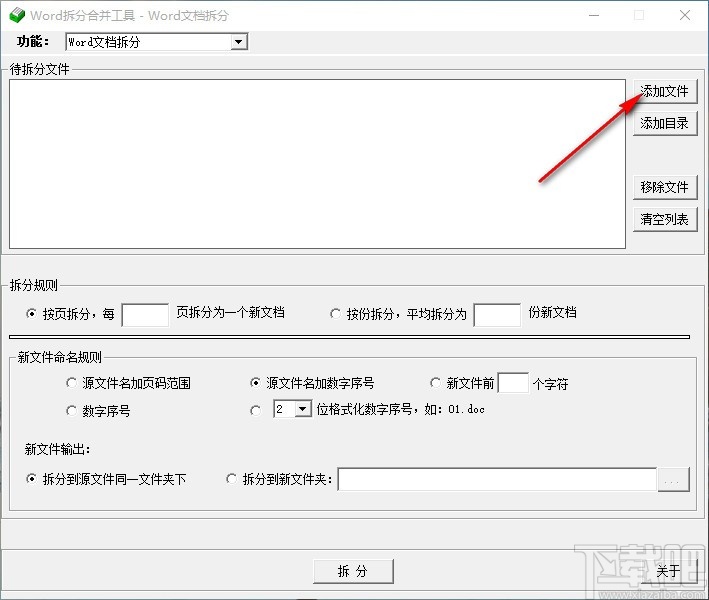Screen dimensions: 709x600
Task: Select the 新文件前 characters radio option
Action: coord(435,383)
